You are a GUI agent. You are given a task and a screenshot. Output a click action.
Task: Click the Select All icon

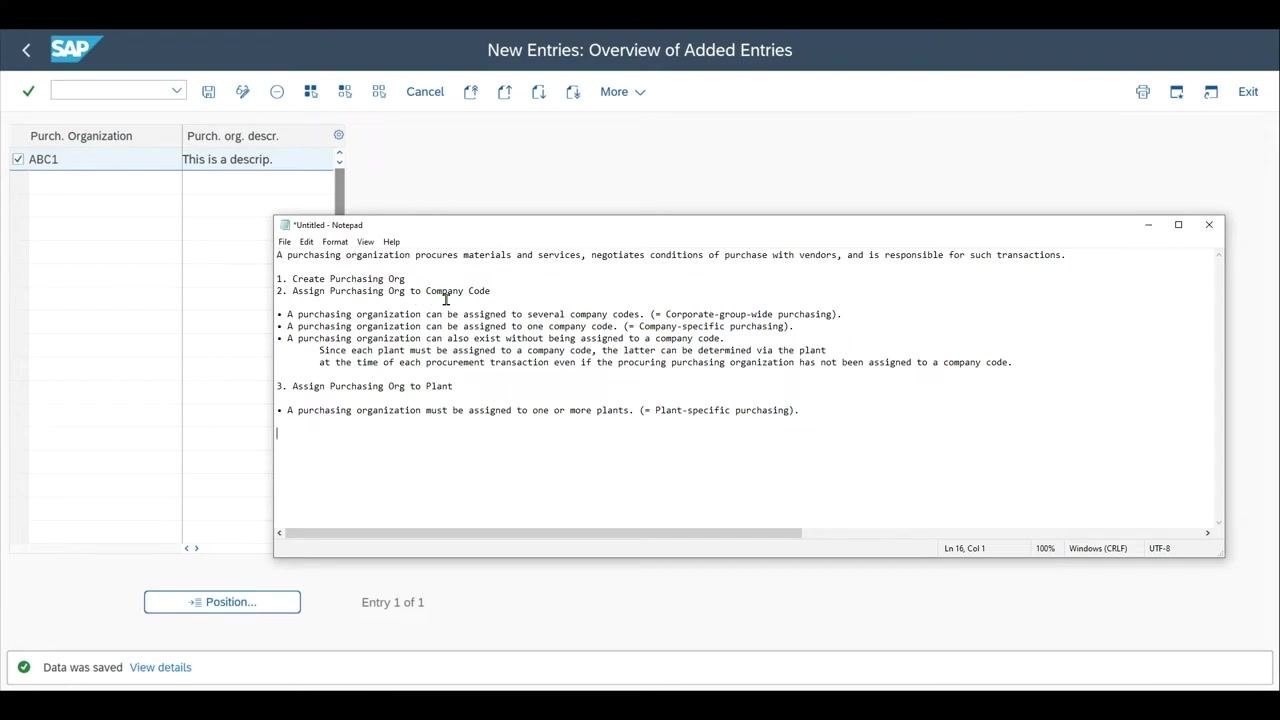pos(311,91)
